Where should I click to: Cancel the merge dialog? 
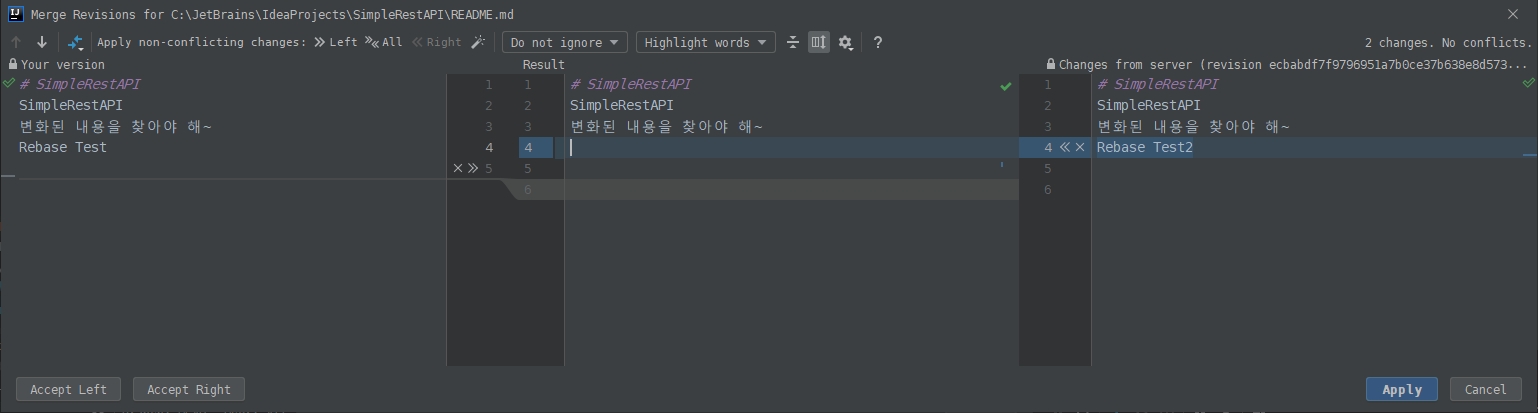pyautogui.click(x=1485, y=389)
